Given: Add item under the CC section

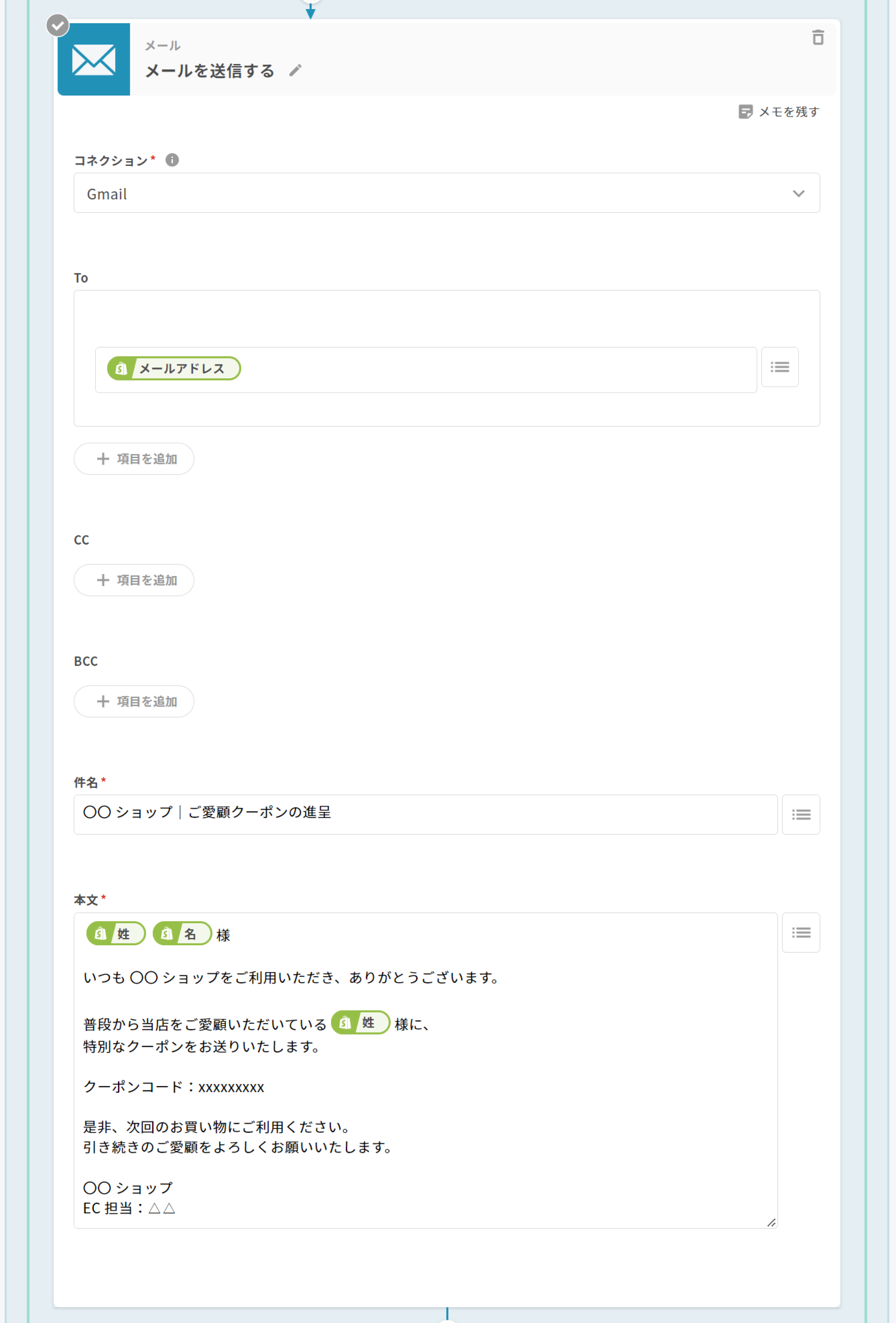Looking at the screenshot, I should point(134,580).
